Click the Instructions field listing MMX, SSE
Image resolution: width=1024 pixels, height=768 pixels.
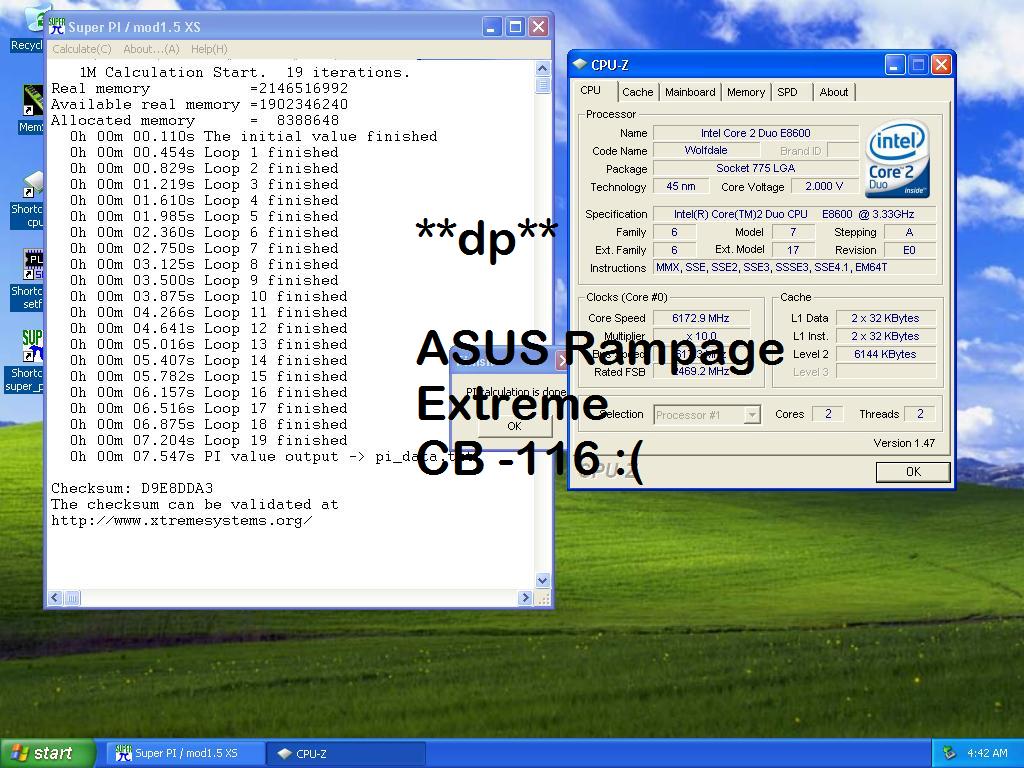(x=794, y=267)
